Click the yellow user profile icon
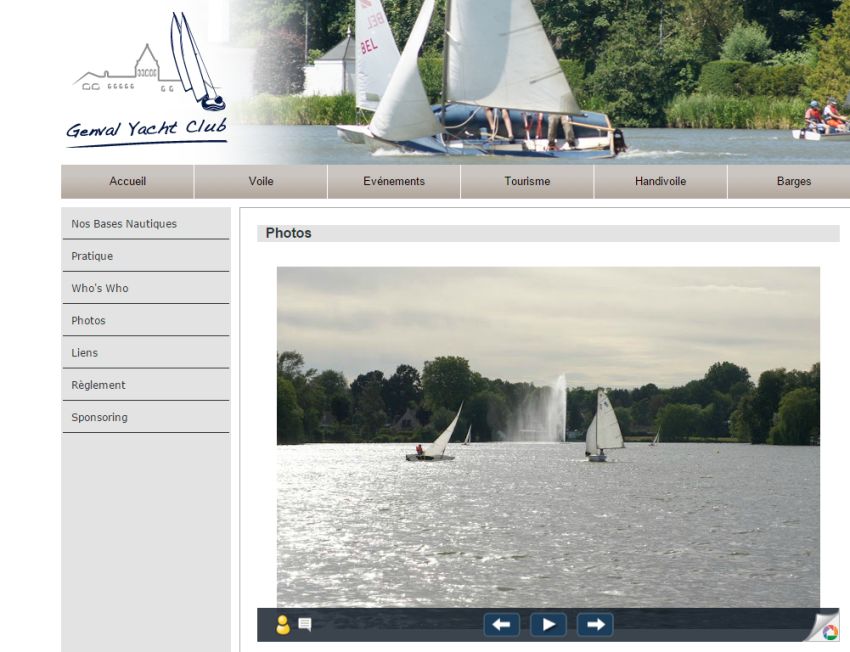This screenshot has width=850, height=652. click(x=283, y=625)
